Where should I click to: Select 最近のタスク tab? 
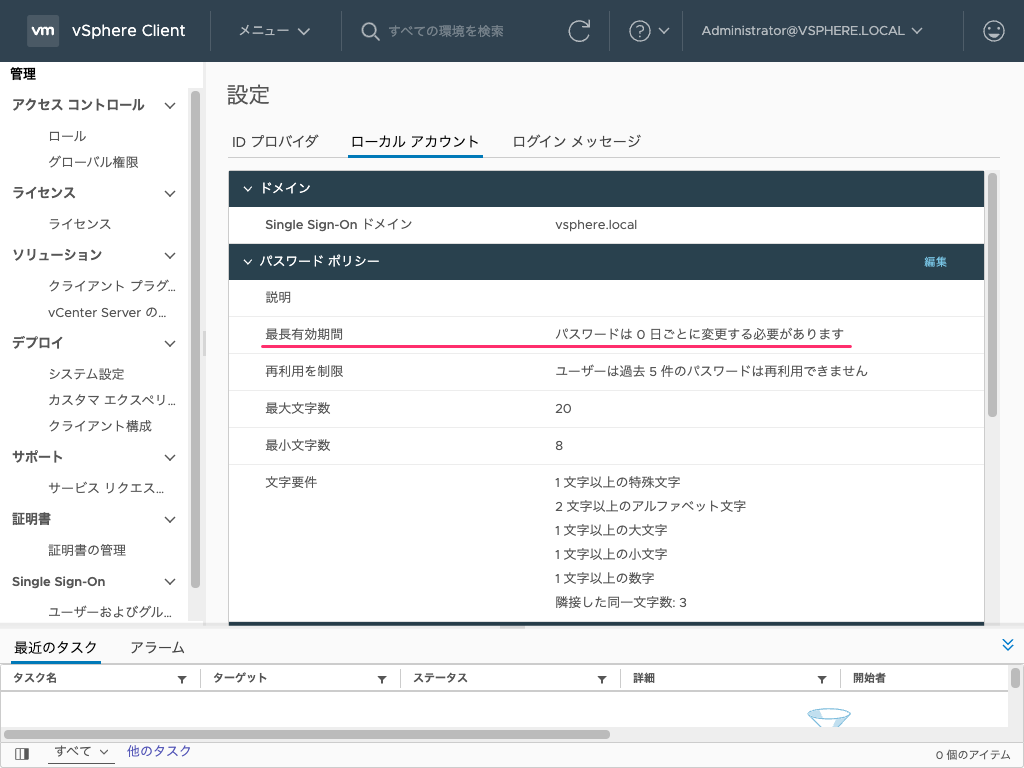(x=56, y=648)
